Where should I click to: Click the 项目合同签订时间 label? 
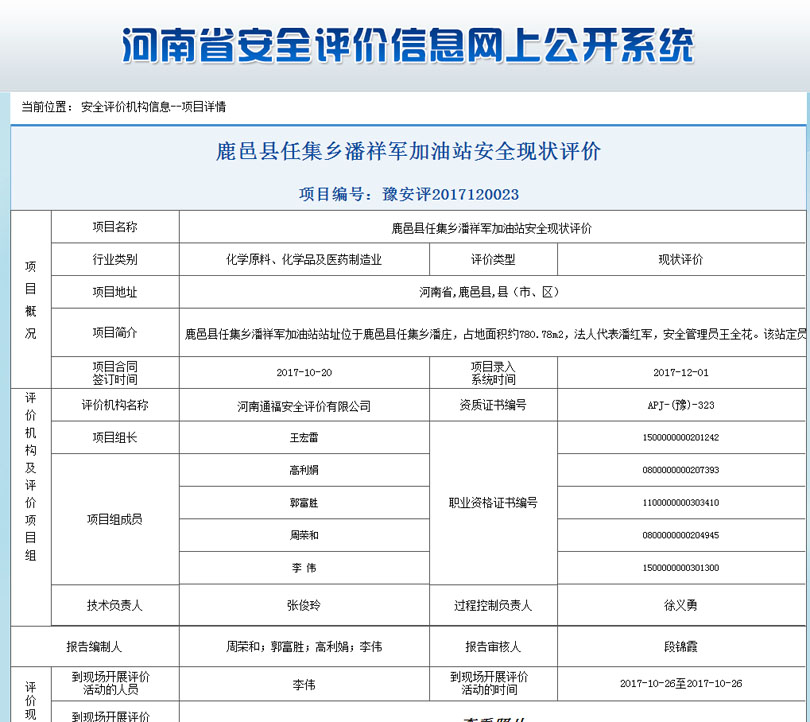(115, 373)
